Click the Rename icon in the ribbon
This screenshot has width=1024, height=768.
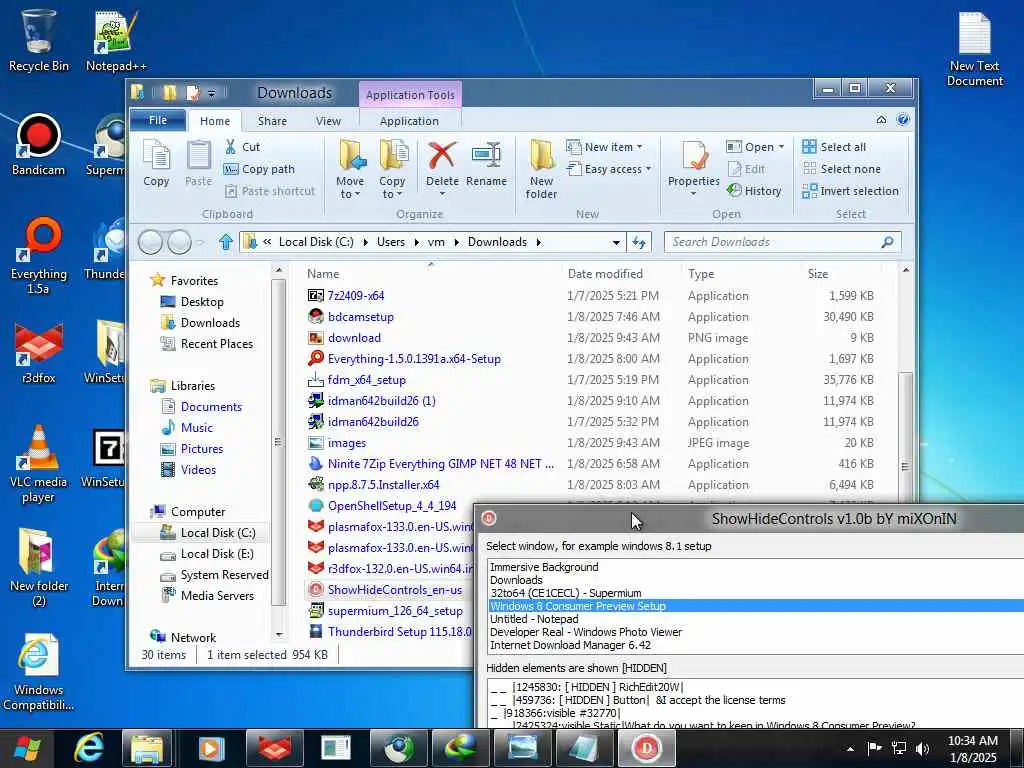click(x=487, y=157)
